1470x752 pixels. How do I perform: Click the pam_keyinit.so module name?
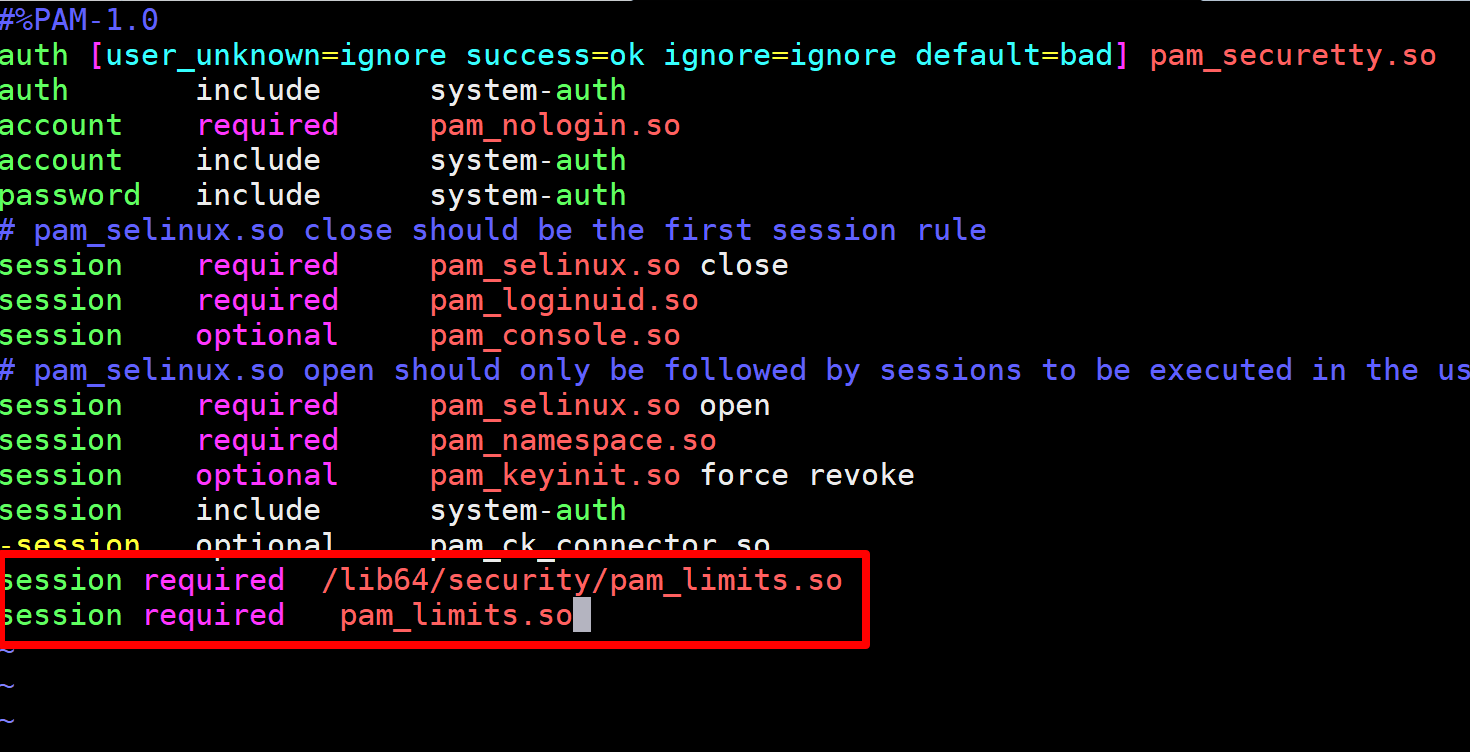(x=555, y=475)
